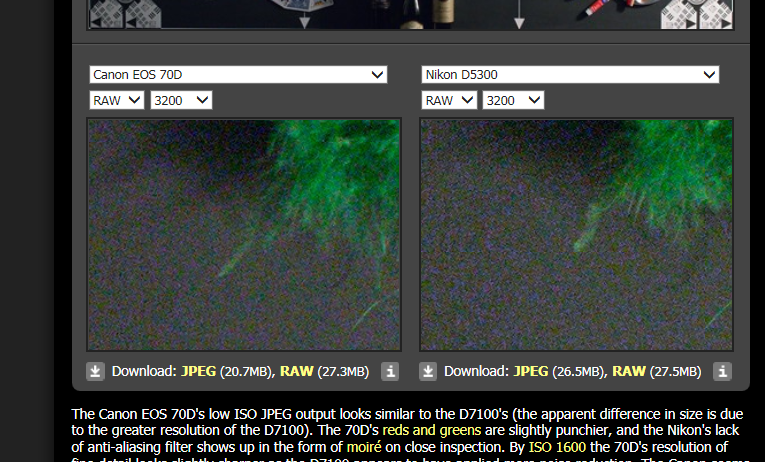This screenshot has height=462, width=765.
Task: Change the RAW format under Canon EOS 70D
Action: coord(117,100)
